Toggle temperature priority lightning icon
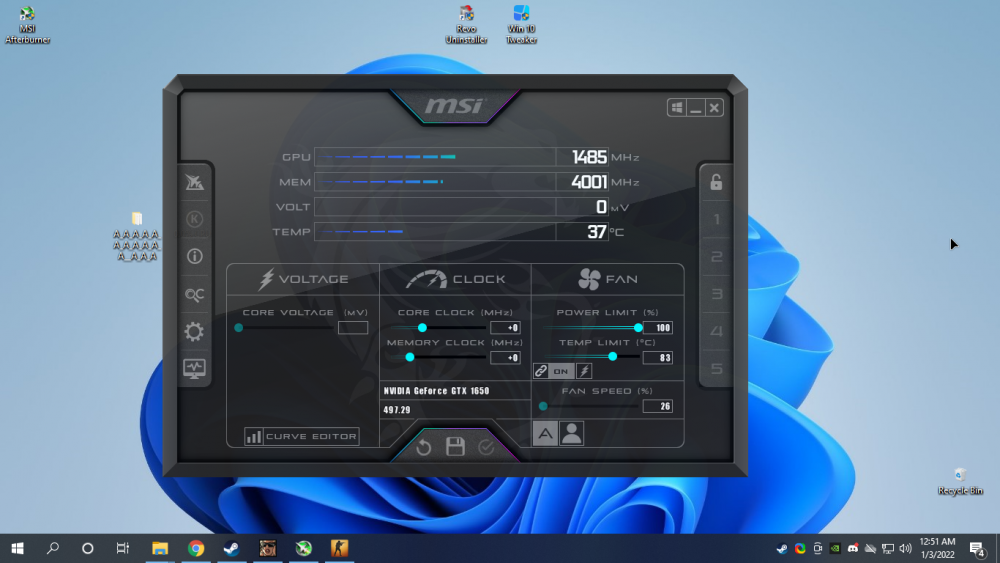Viewport: 1000px width, 563px height. [x=584, y=370]
